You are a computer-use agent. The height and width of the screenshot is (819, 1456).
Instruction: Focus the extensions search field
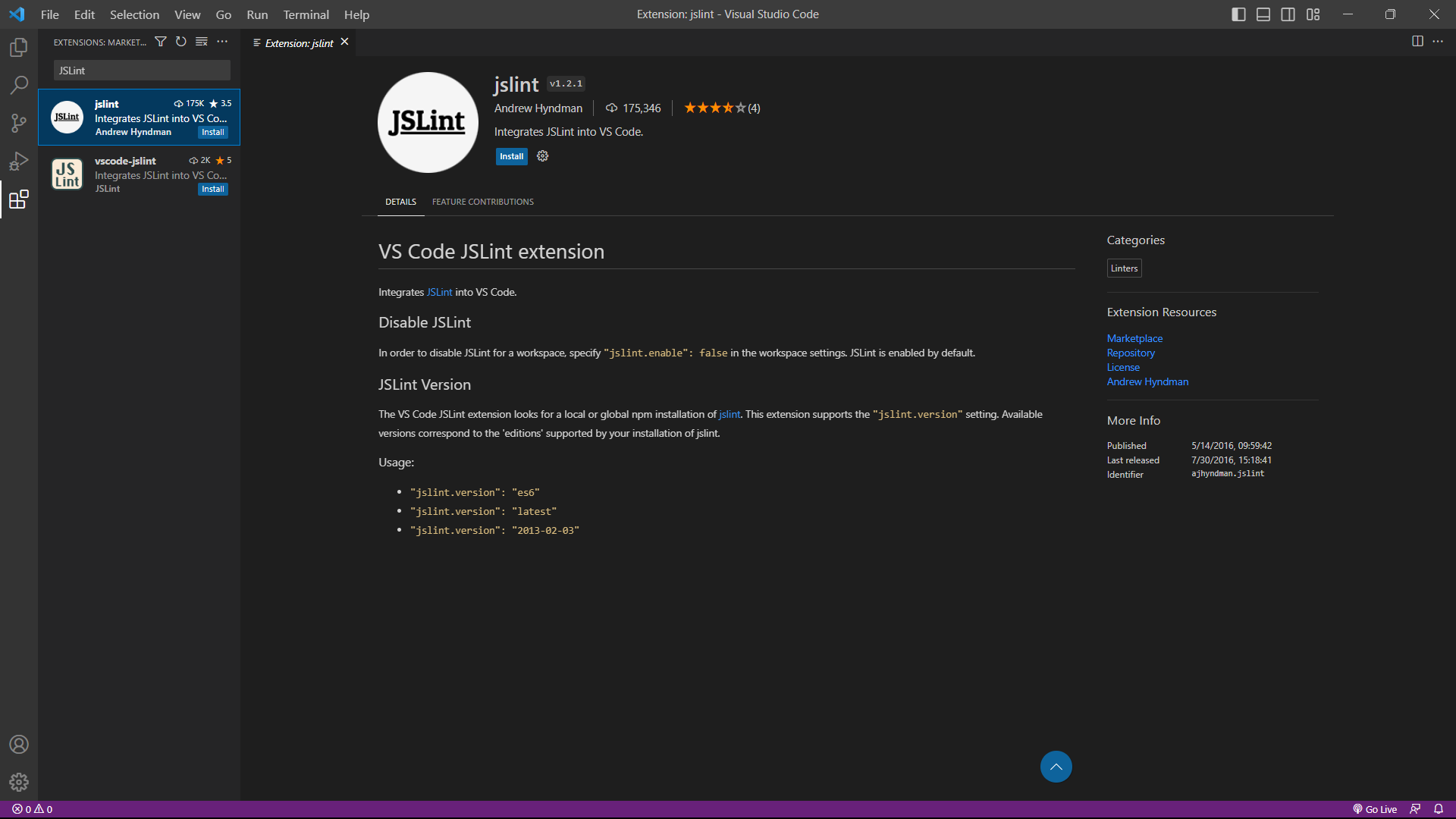[142, 71]
